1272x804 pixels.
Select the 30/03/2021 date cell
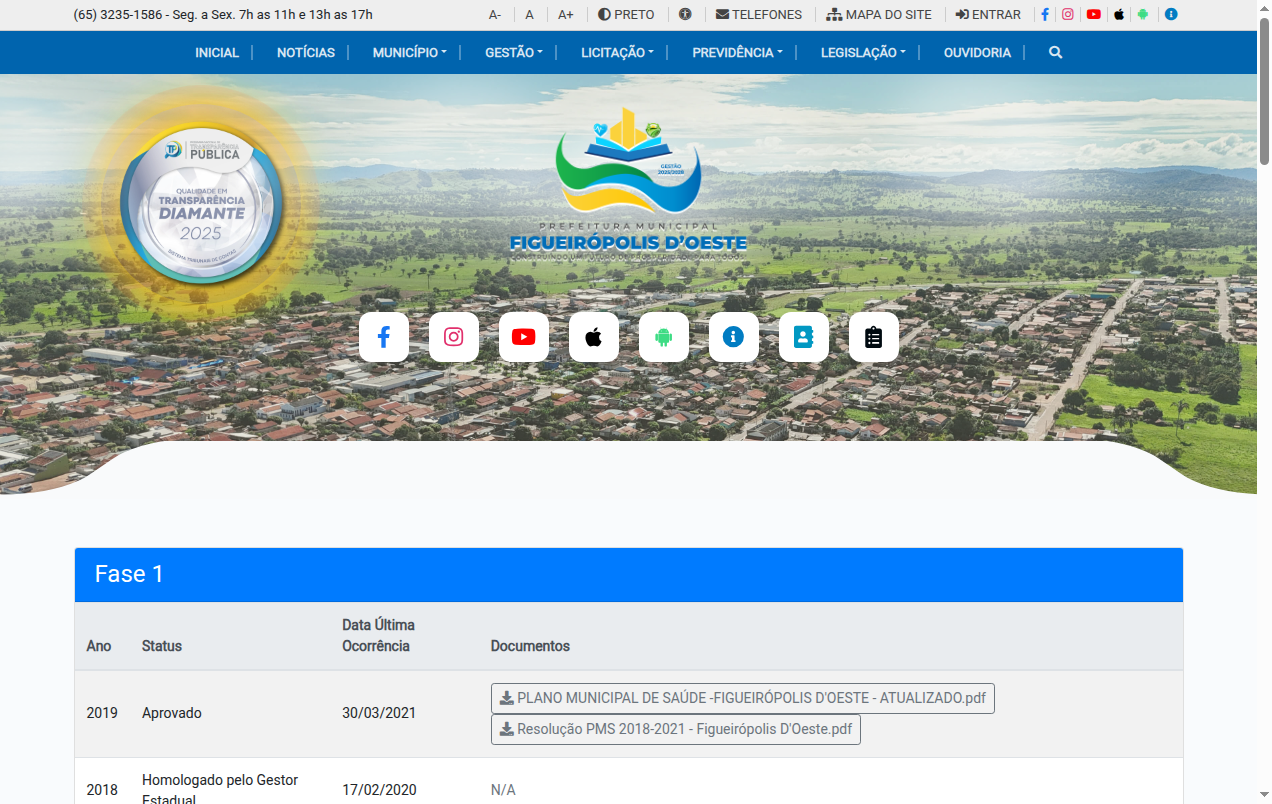[x=379, y=713]
